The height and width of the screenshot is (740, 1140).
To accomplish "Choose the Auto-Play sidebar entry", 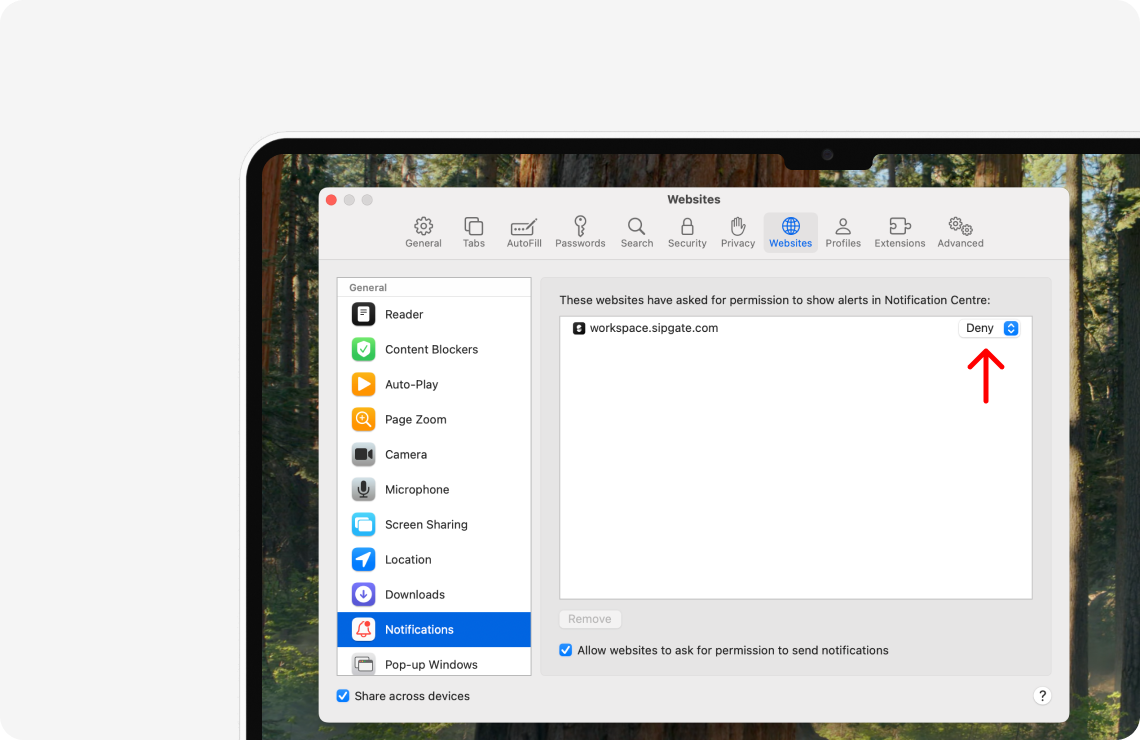I will [434, 385].
